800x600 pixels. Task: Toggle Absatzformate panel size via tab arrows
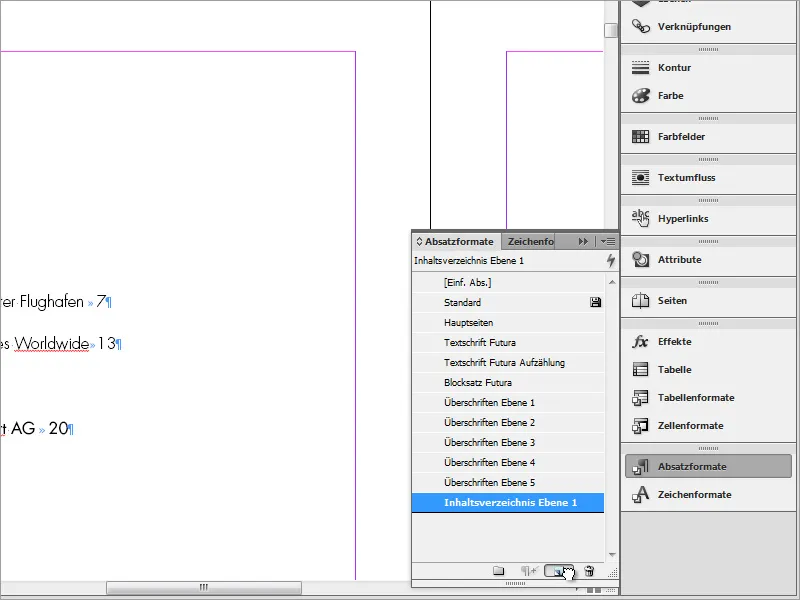tap(419, 241)
